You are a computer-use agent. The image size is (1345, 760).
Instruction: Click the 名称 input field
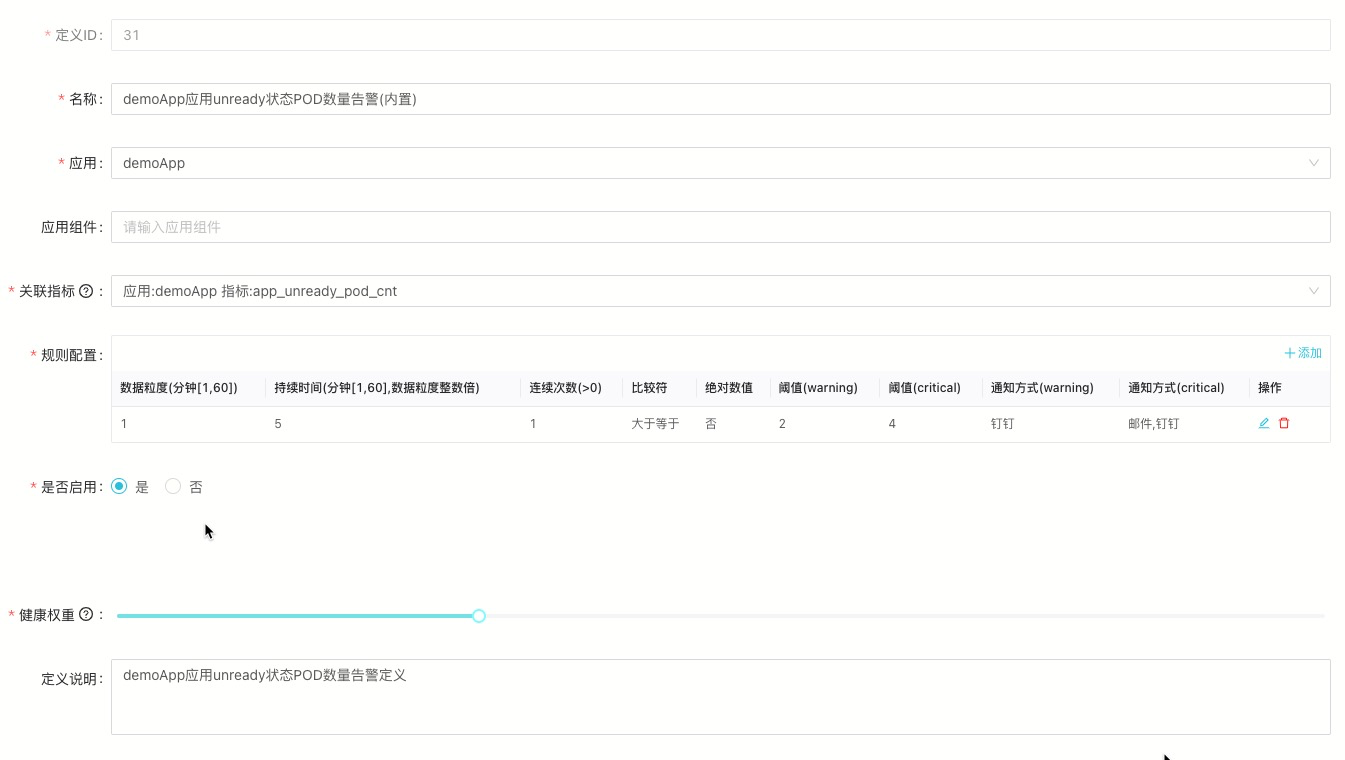coord(720,99)
